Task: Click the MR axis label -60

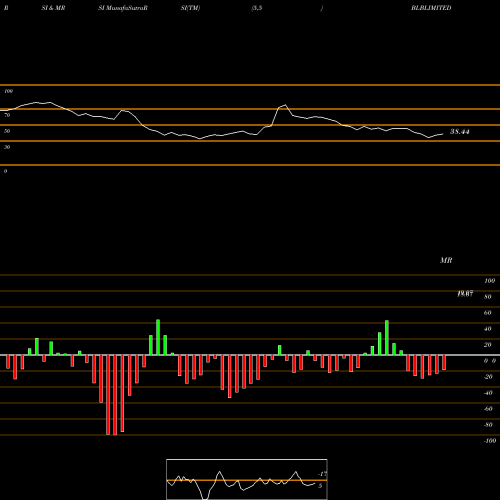Action: coord(488,409)
